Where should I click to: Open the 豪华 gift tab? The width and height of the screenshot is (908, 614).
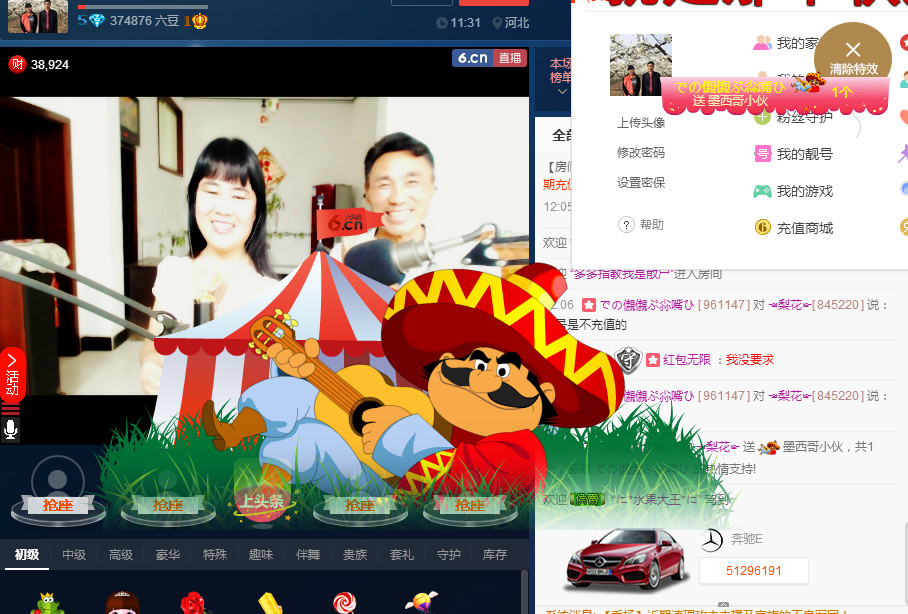tap(168, 554)
